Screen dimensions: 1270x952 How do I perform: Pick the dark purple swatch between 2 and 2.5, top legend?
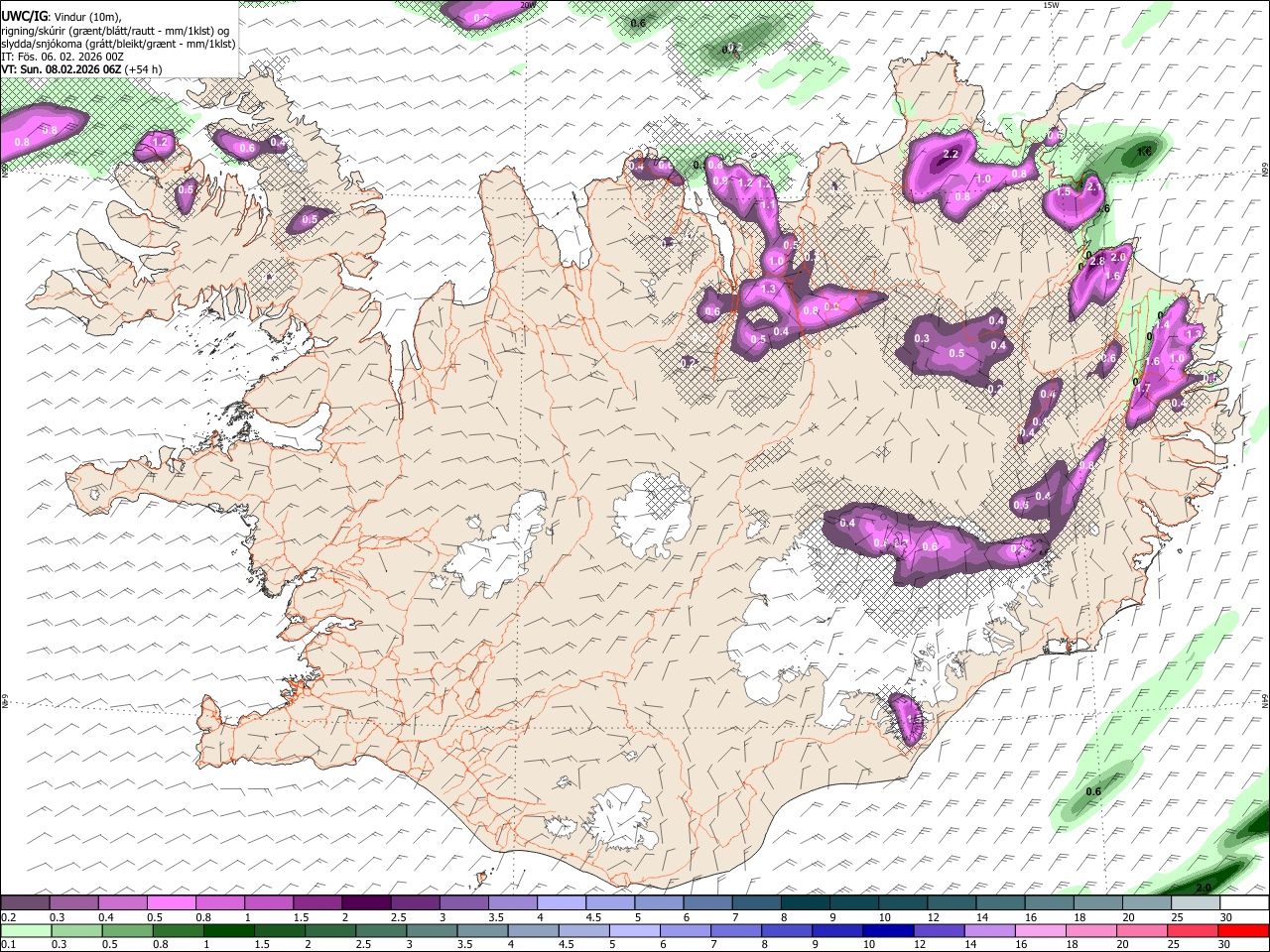[x=366, y=903]
